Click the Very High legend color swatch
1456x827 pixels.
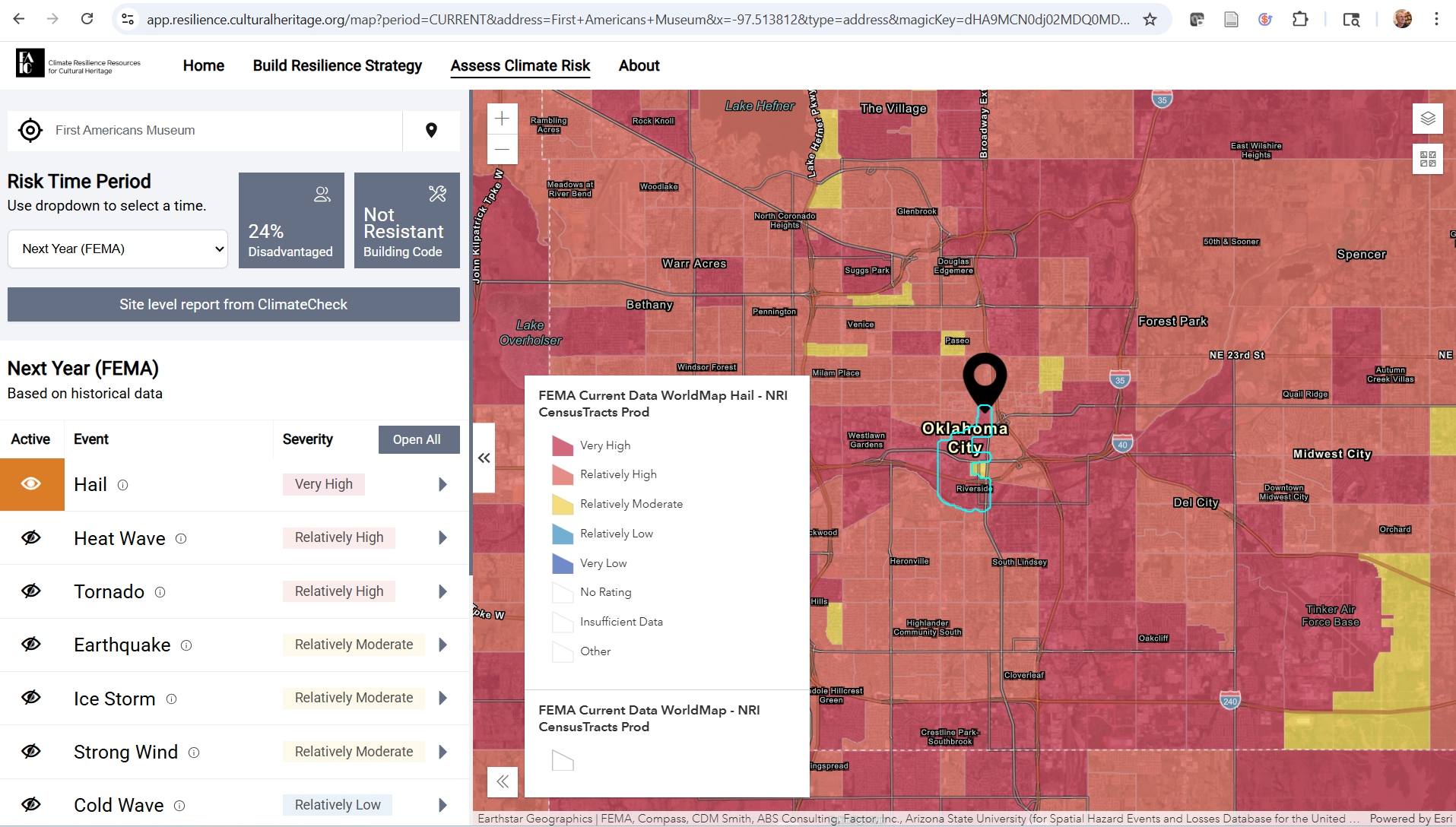click(563, 445)
